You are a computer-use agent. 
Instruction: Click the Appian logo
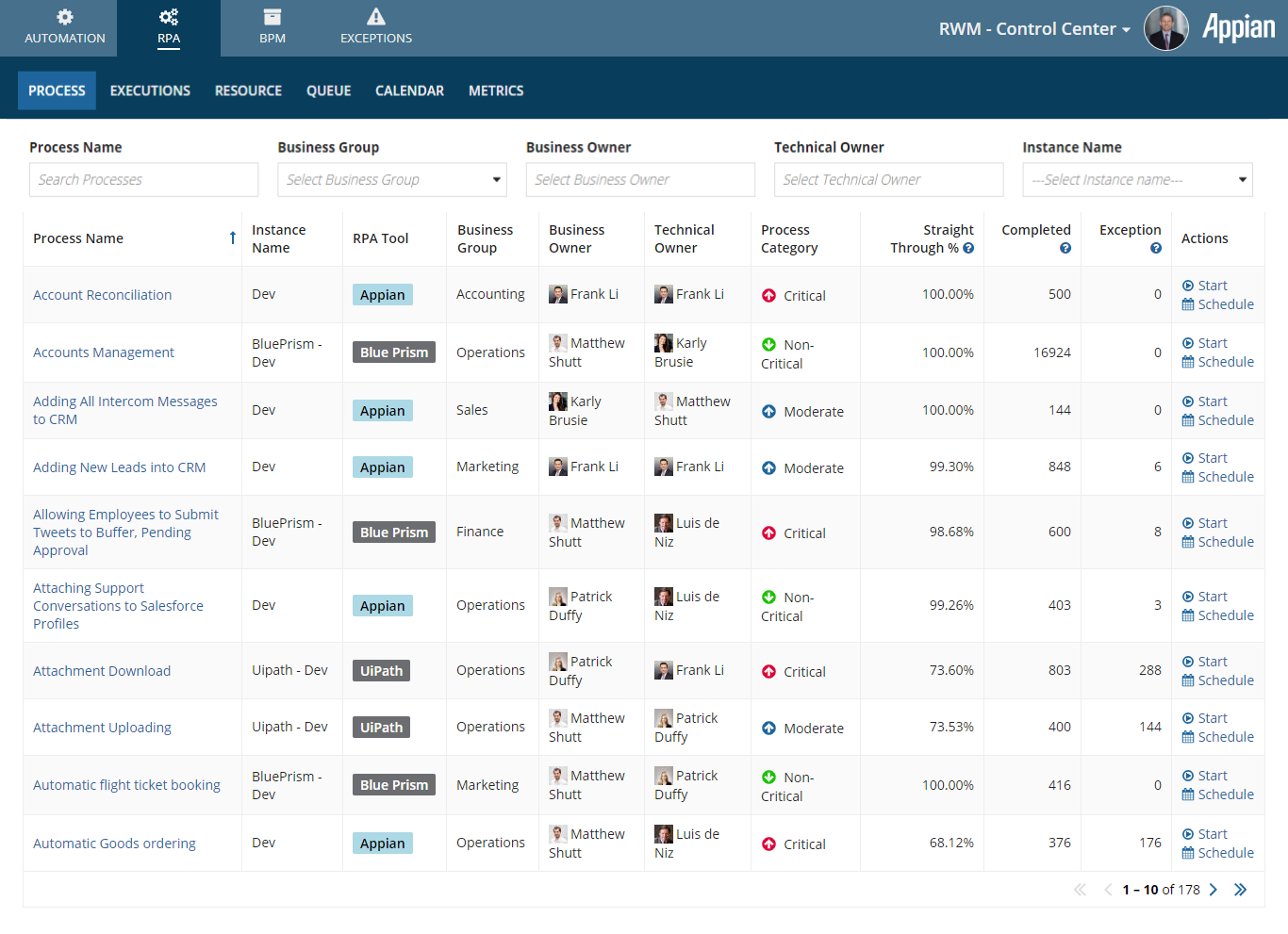pyautogui.click(x=1239, y=27)
